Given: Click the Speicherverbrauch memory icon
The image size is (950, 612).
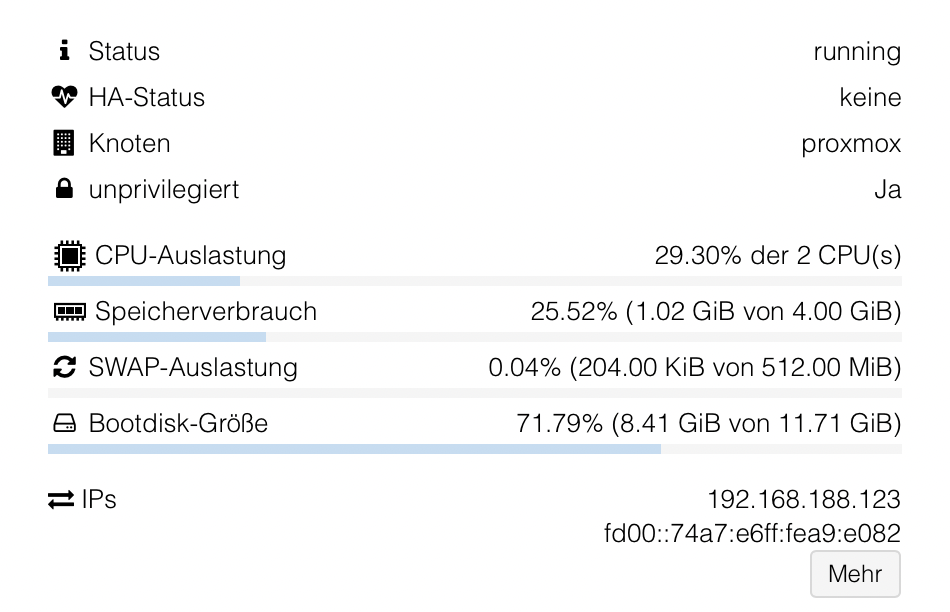Looking at the screenshot, I should [x=68, y=312].
